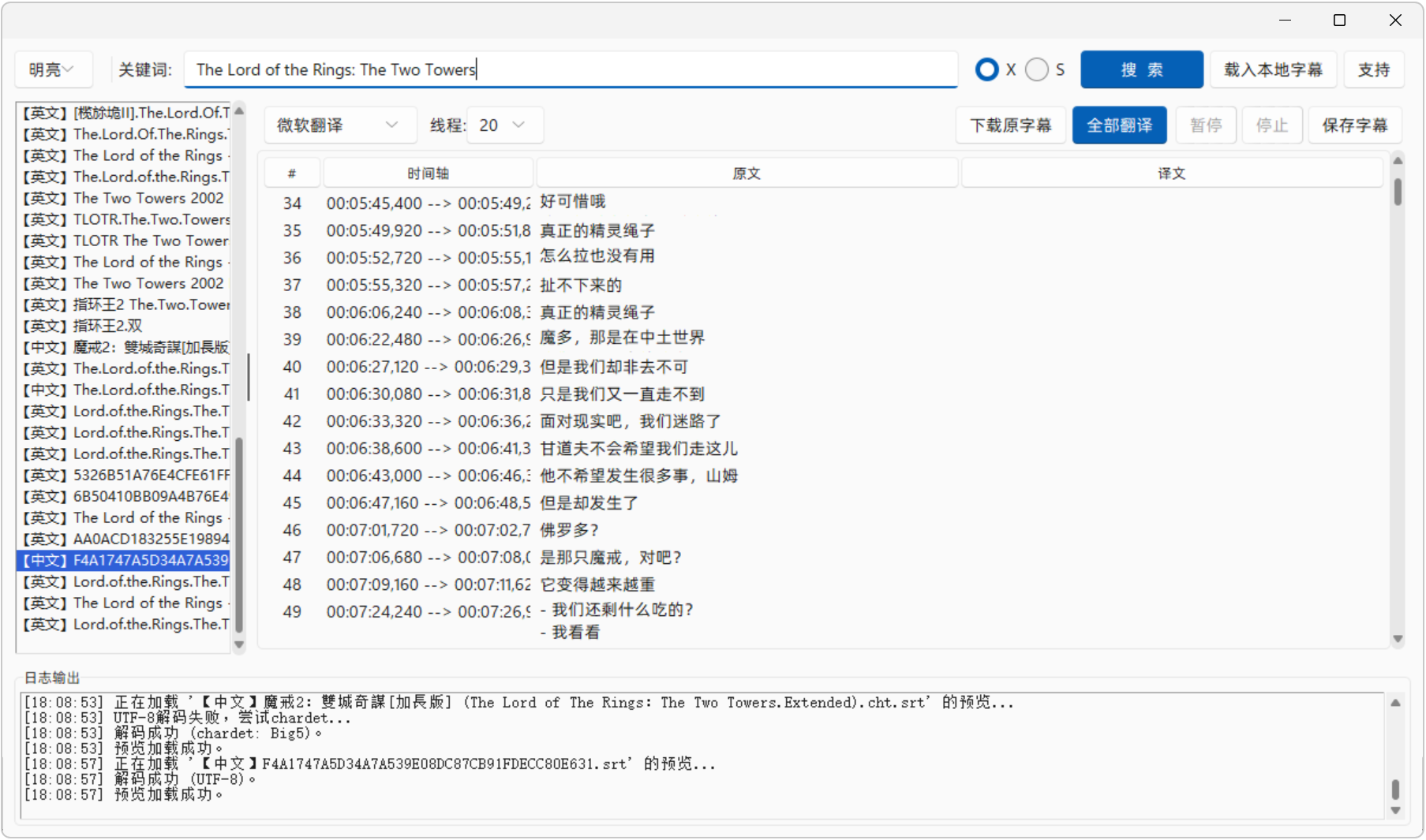
Task: Open the 线程 count dropdown showing 20
Action: coord(504,125)
